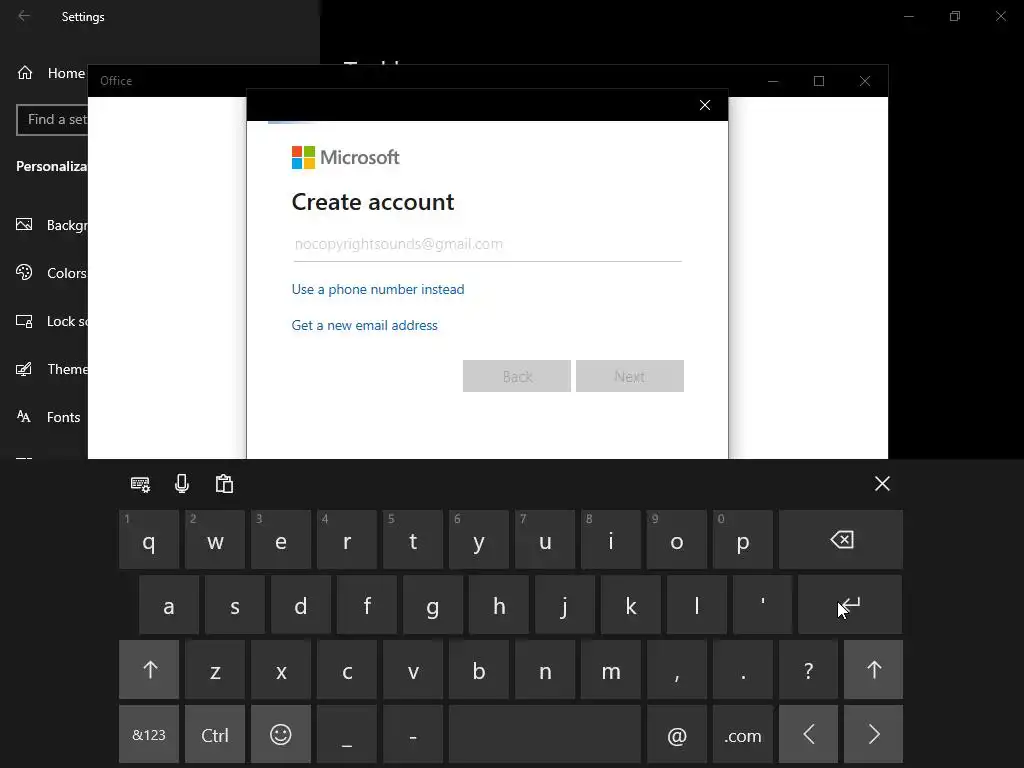Open Themes page in Settings
The image size is (1024, 768).
51,369
